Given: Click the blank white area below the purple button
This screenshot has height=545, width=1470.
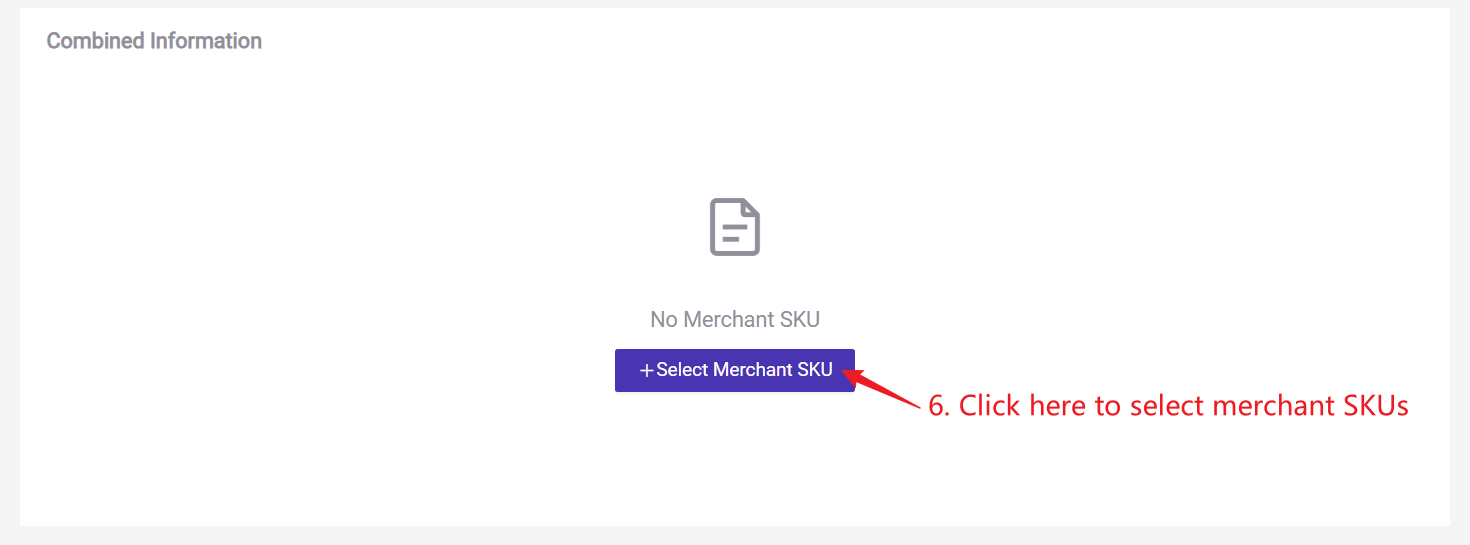Looking at the screenshot, I should [x=735, y=460].
